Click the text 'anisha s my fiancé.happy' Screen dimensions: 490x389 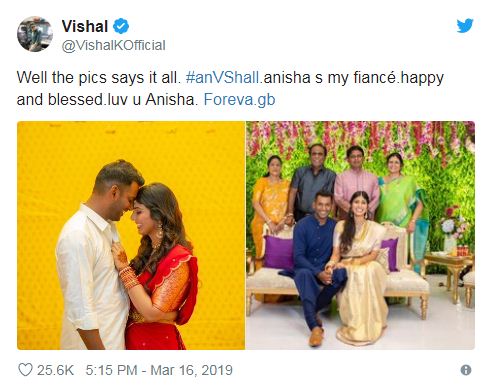(353, 78)
